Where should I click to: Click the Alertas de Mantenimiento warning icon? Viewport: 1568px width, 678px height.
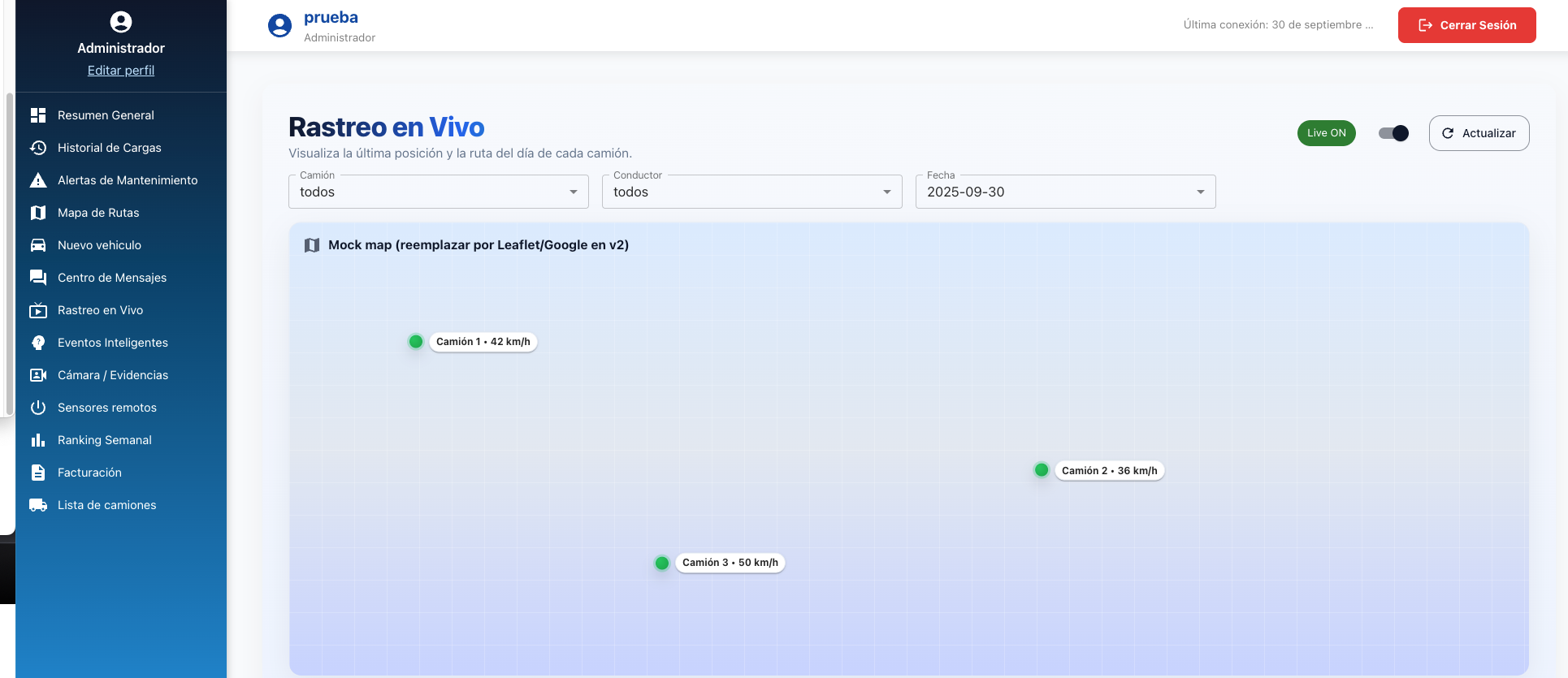(38, 180)
